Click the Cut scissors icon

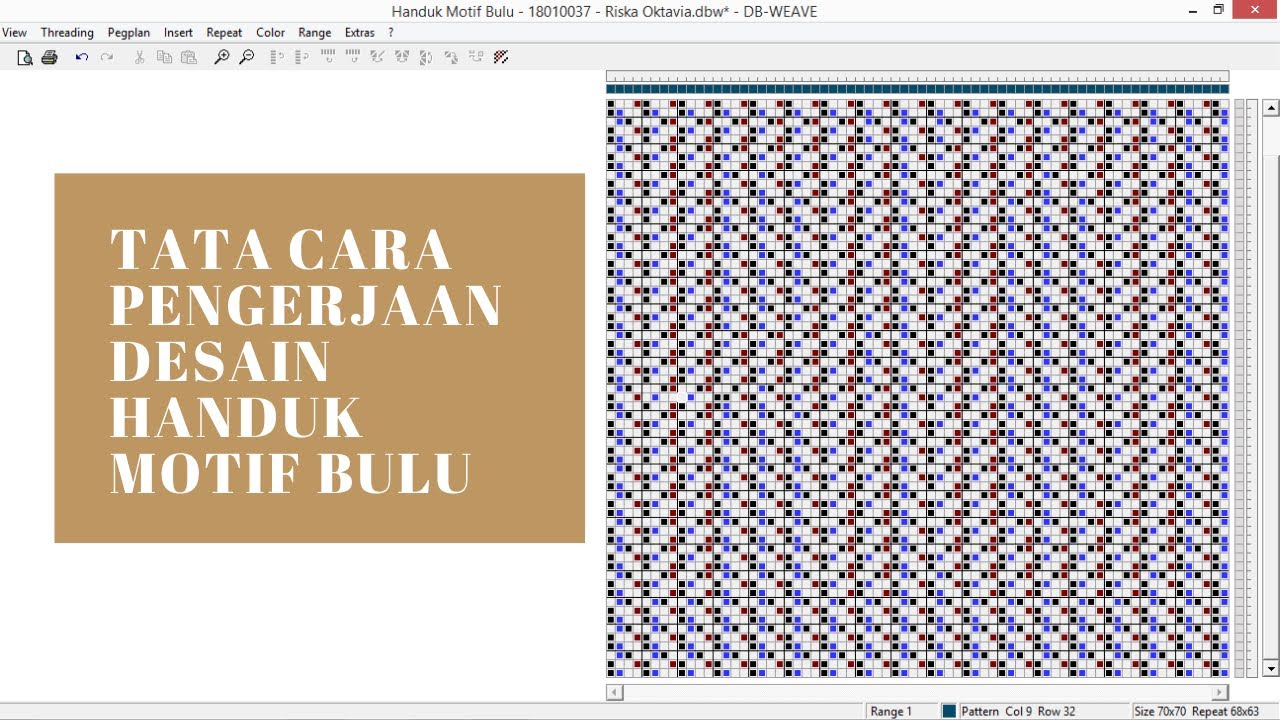[139, 58]
